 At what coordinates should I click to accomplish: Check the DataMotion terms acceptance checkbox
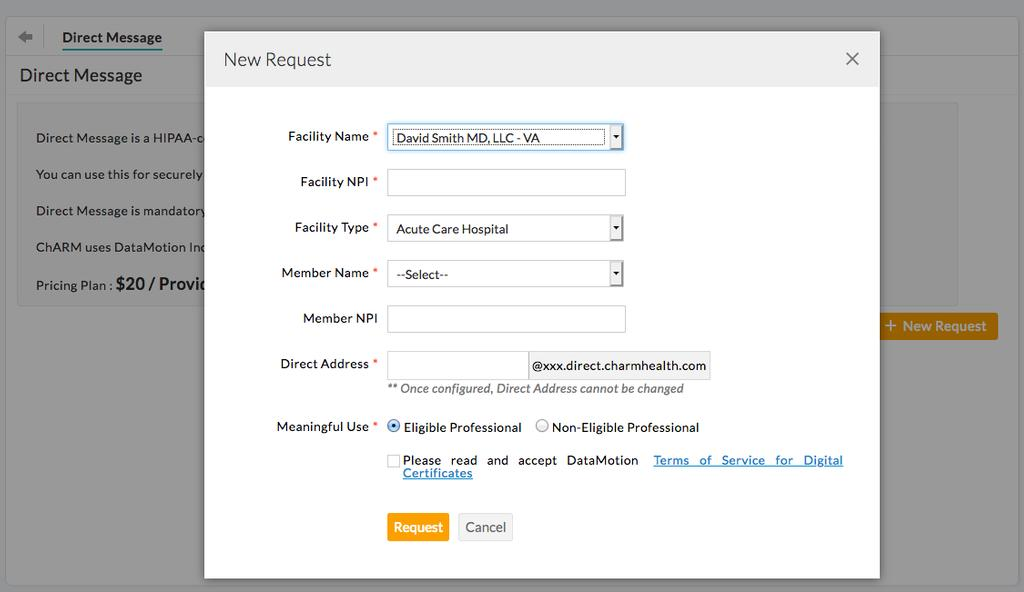pos(393,460)
